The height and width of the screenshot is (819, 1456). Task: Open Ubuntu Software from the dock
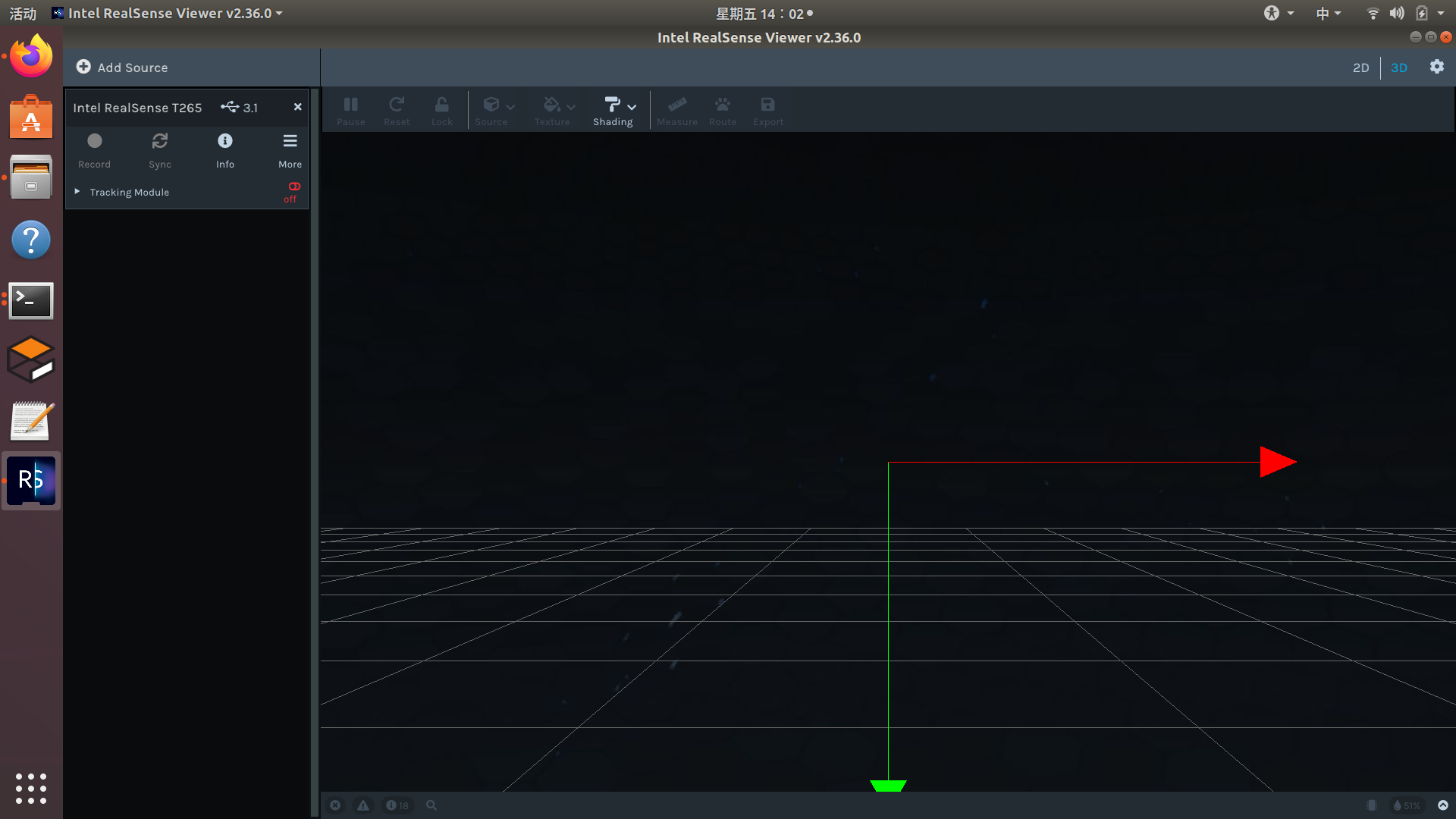click(x=31, y=117)
